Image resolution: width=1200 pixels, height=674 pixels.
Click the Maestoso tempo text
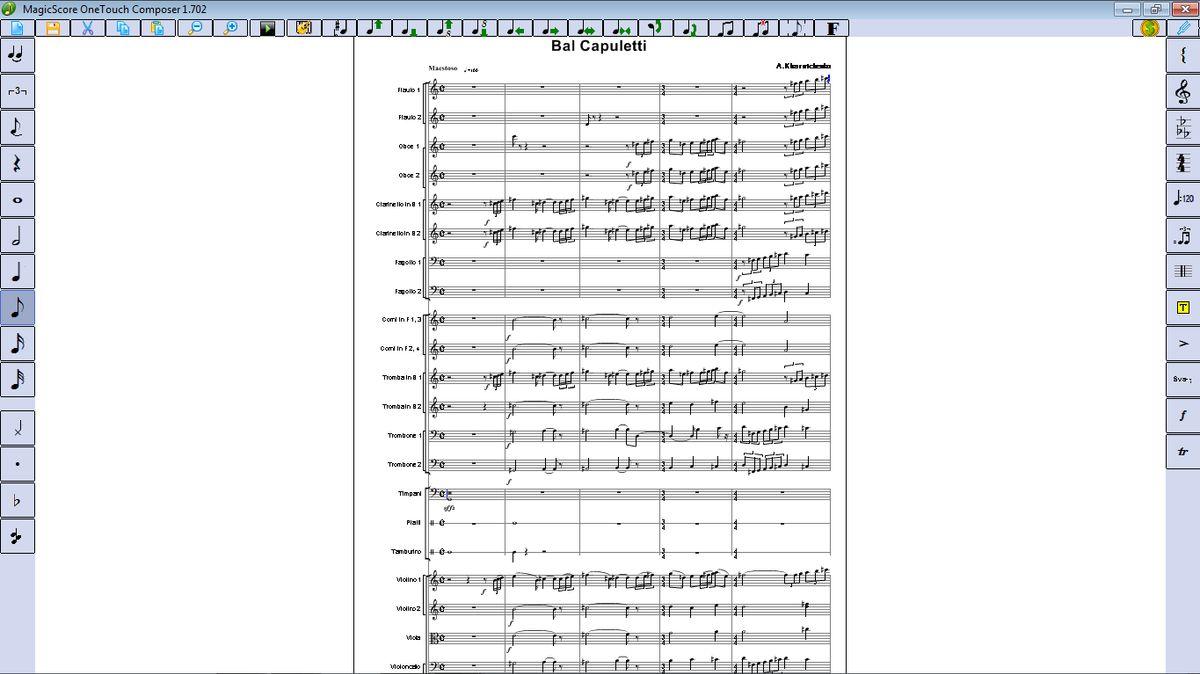(443, 69)
